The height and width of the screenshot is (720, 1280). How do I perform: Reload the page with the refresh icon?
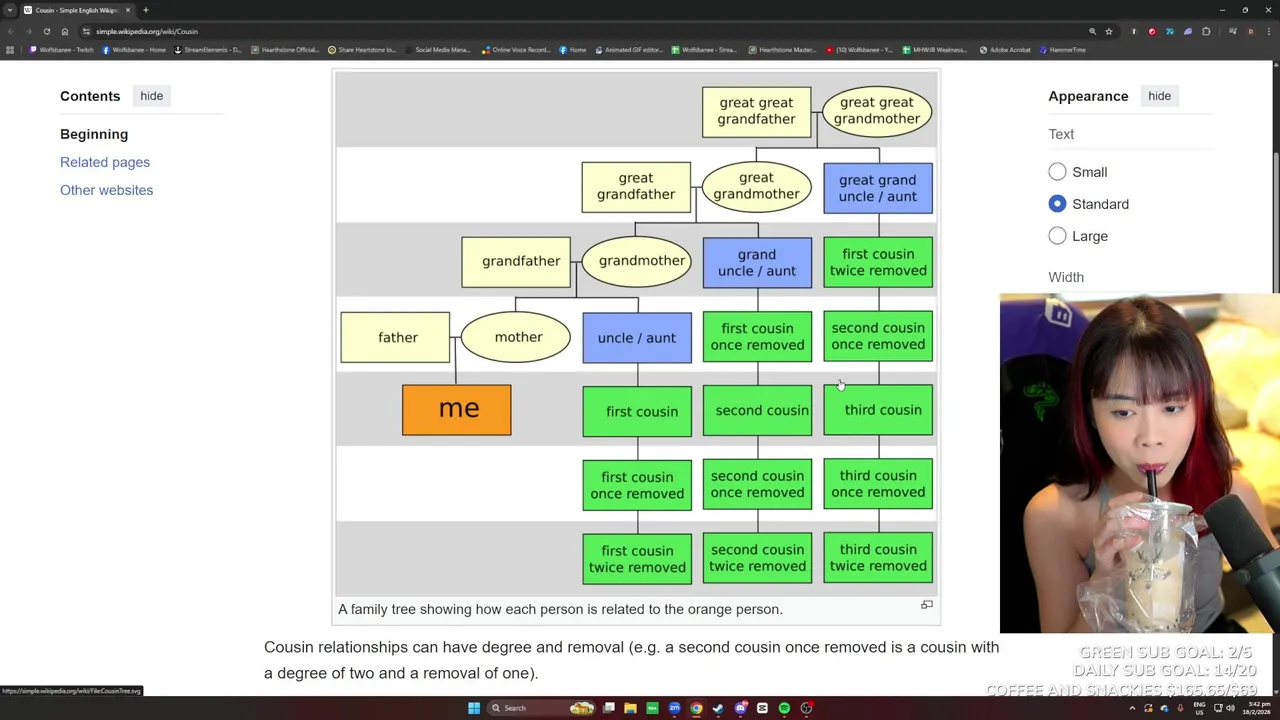[x=46, y=31]
